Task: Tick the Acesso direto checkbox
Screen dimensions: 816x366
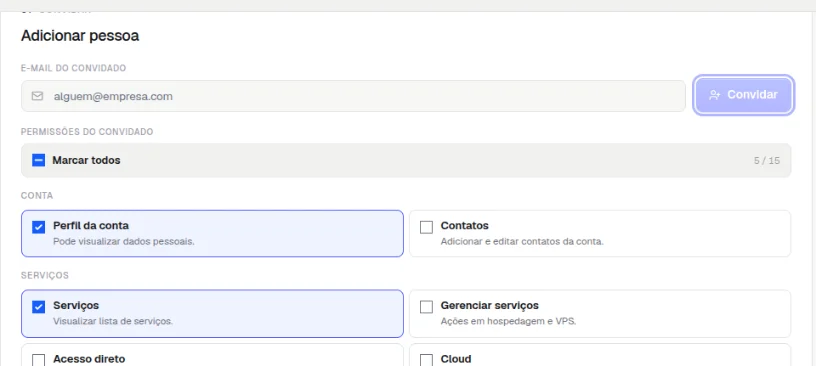Action: [x=39, y=360]
